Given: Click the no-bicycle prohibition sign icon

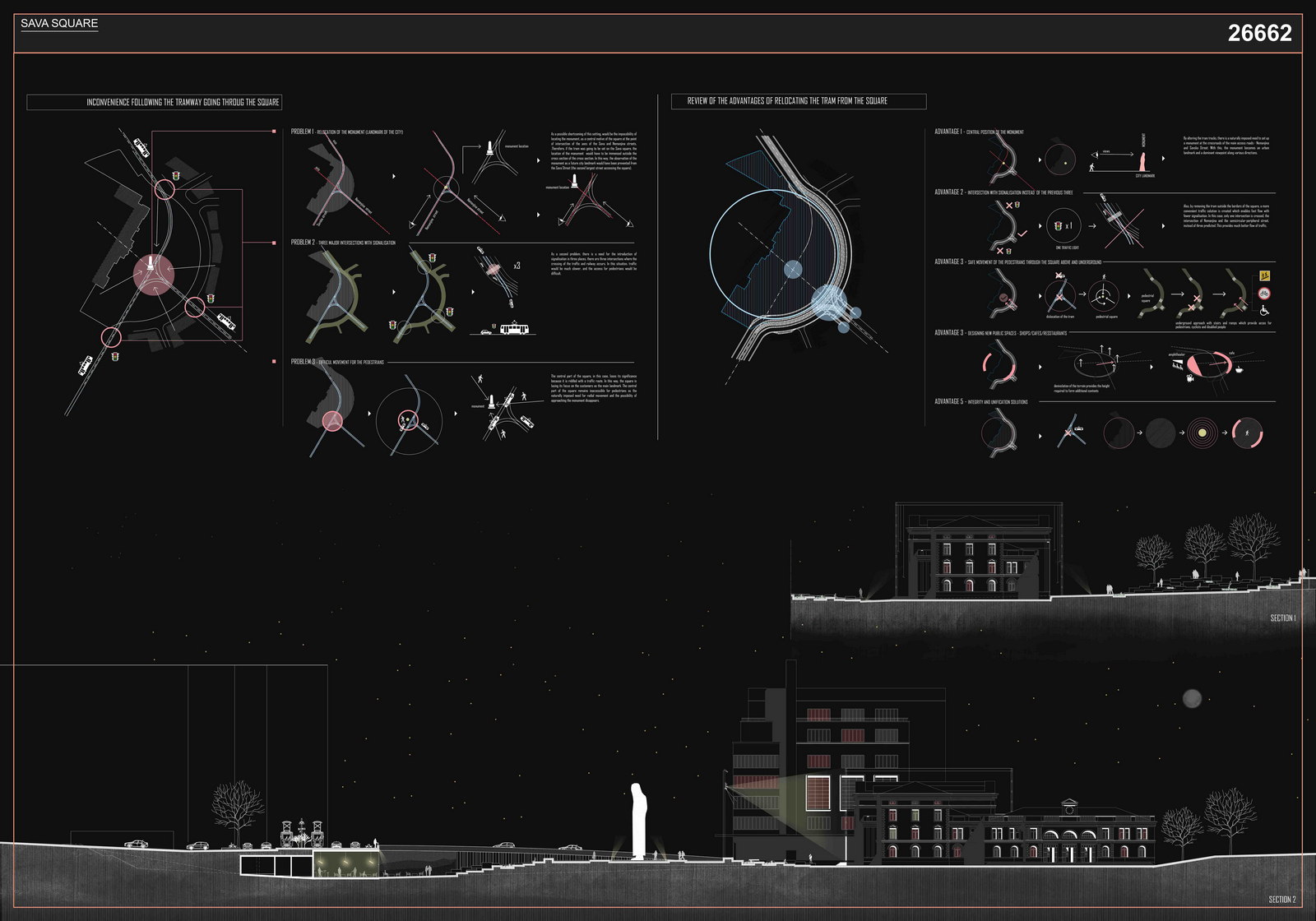Looking at the screenshot, I should point(1264,293).
